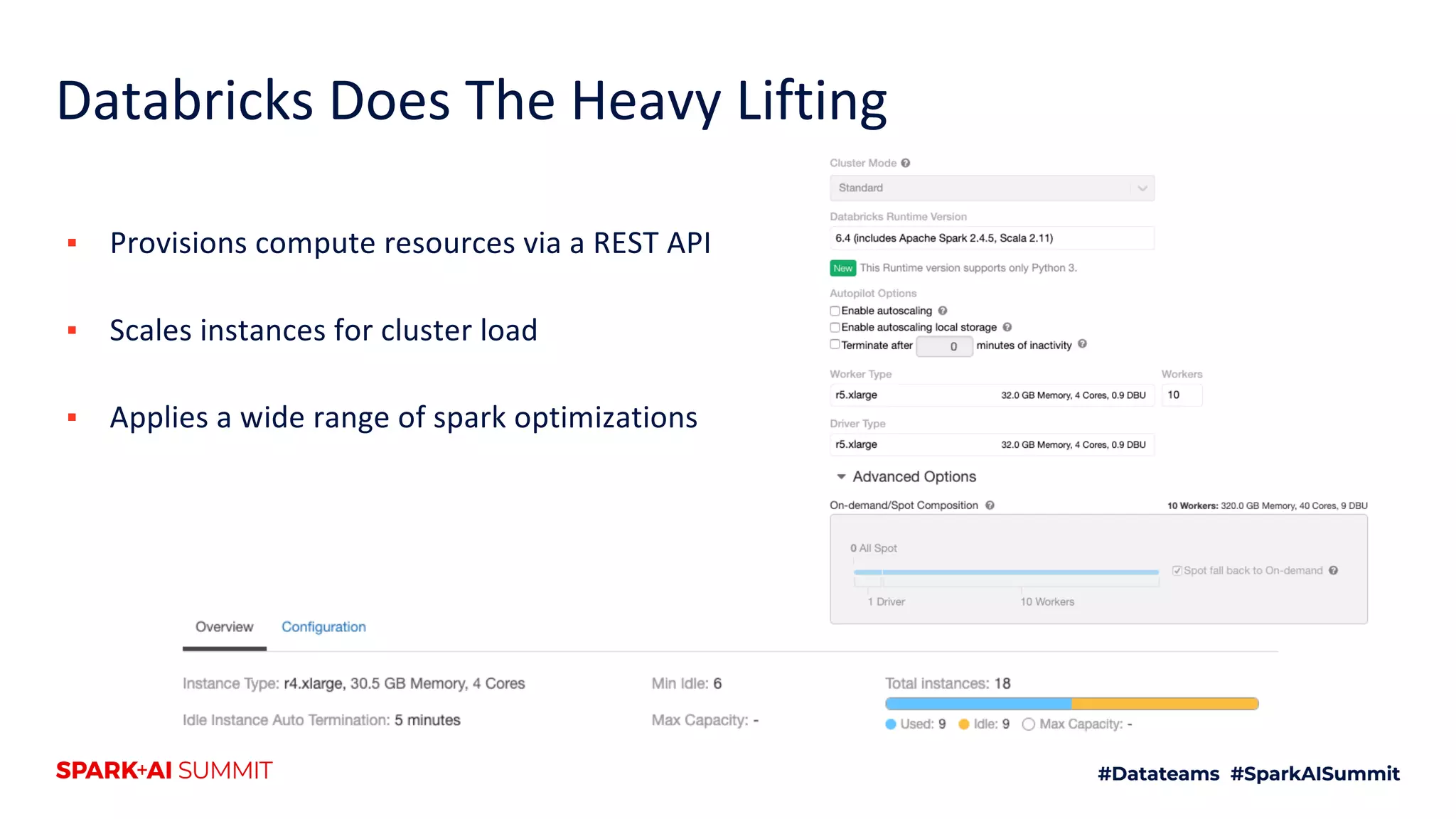
Task: Click the empty Max Capacity legend circle
Action: [1028, 724]
